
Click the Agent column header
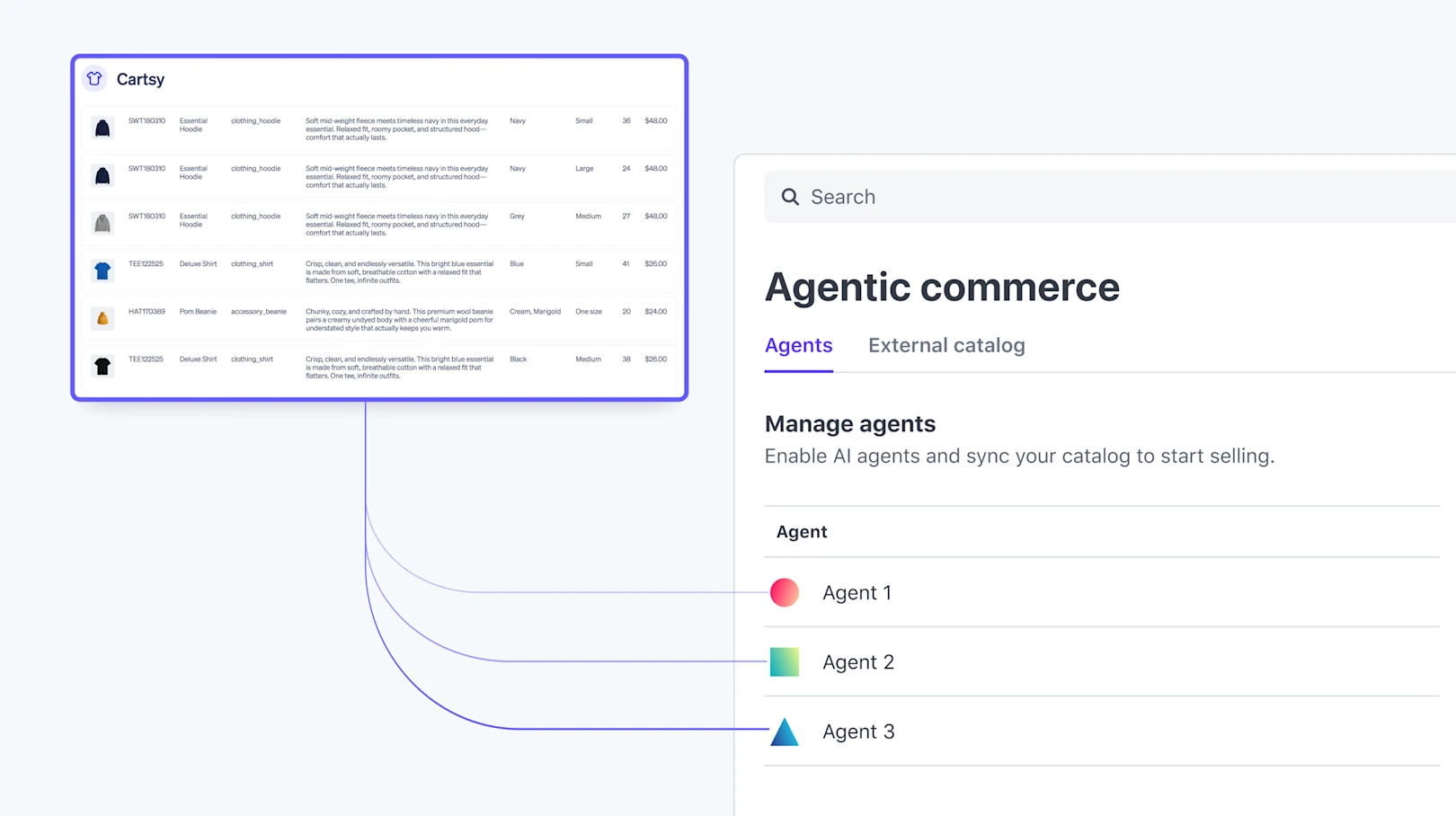(801, 531)
